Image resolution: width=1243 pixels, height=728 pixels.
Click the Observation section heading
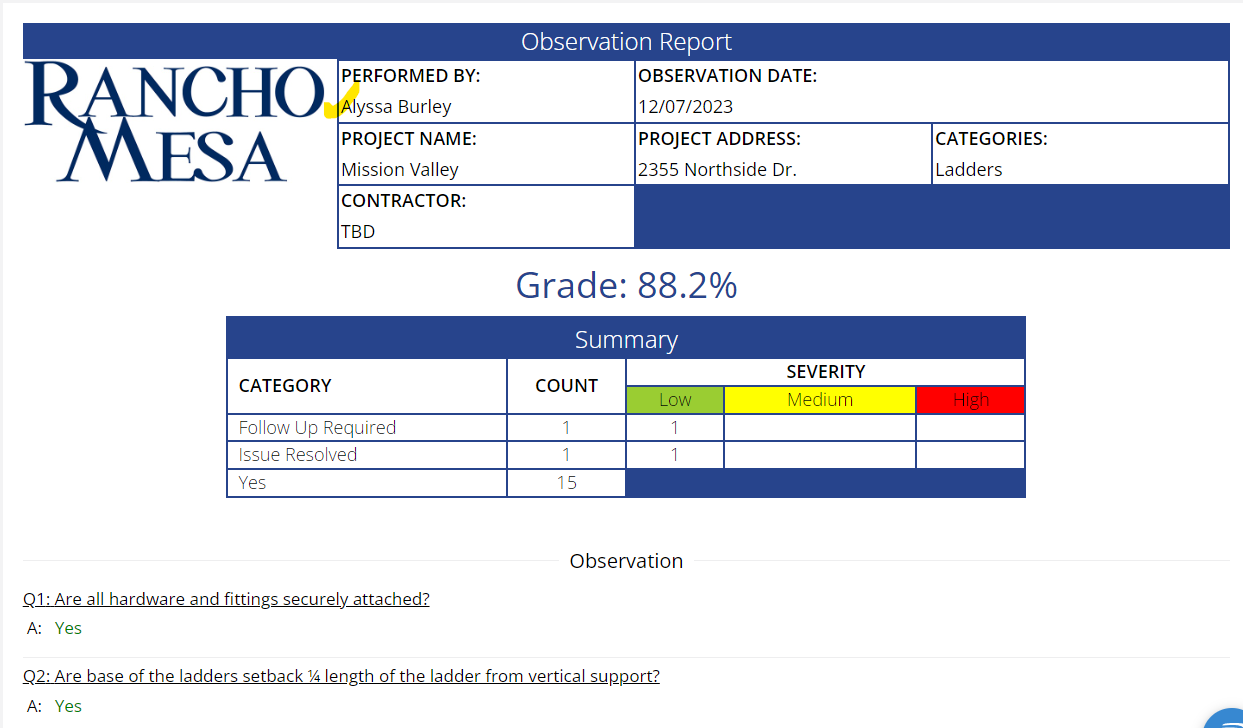pos(626,561)
